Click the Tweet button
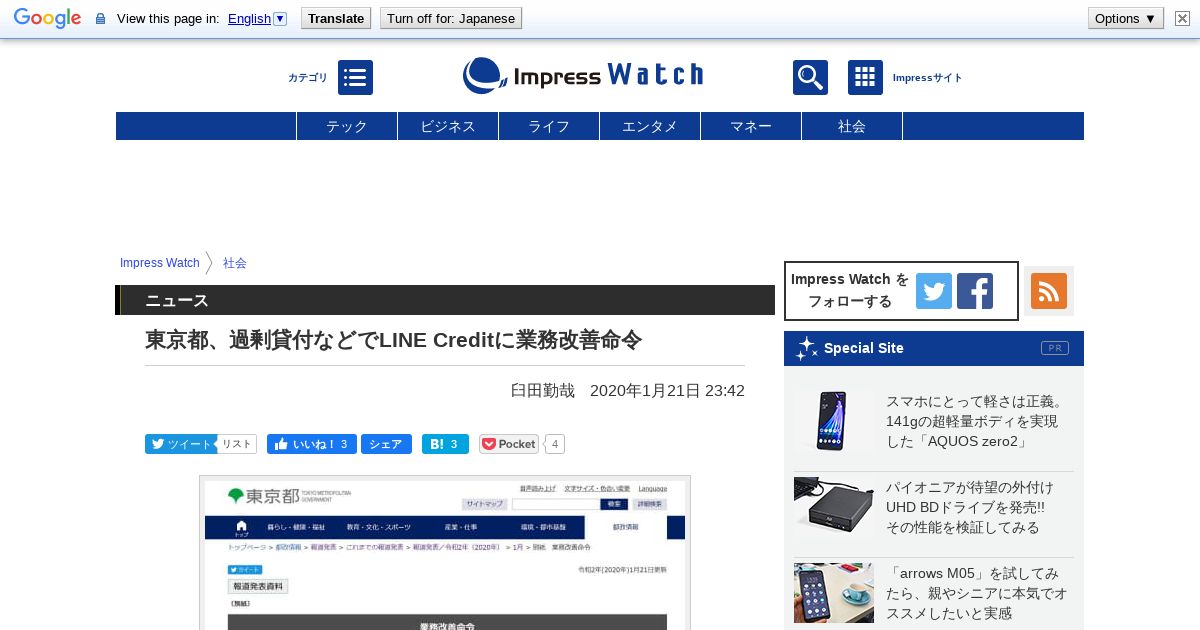 pyautogui.click(x=181, y=444)
